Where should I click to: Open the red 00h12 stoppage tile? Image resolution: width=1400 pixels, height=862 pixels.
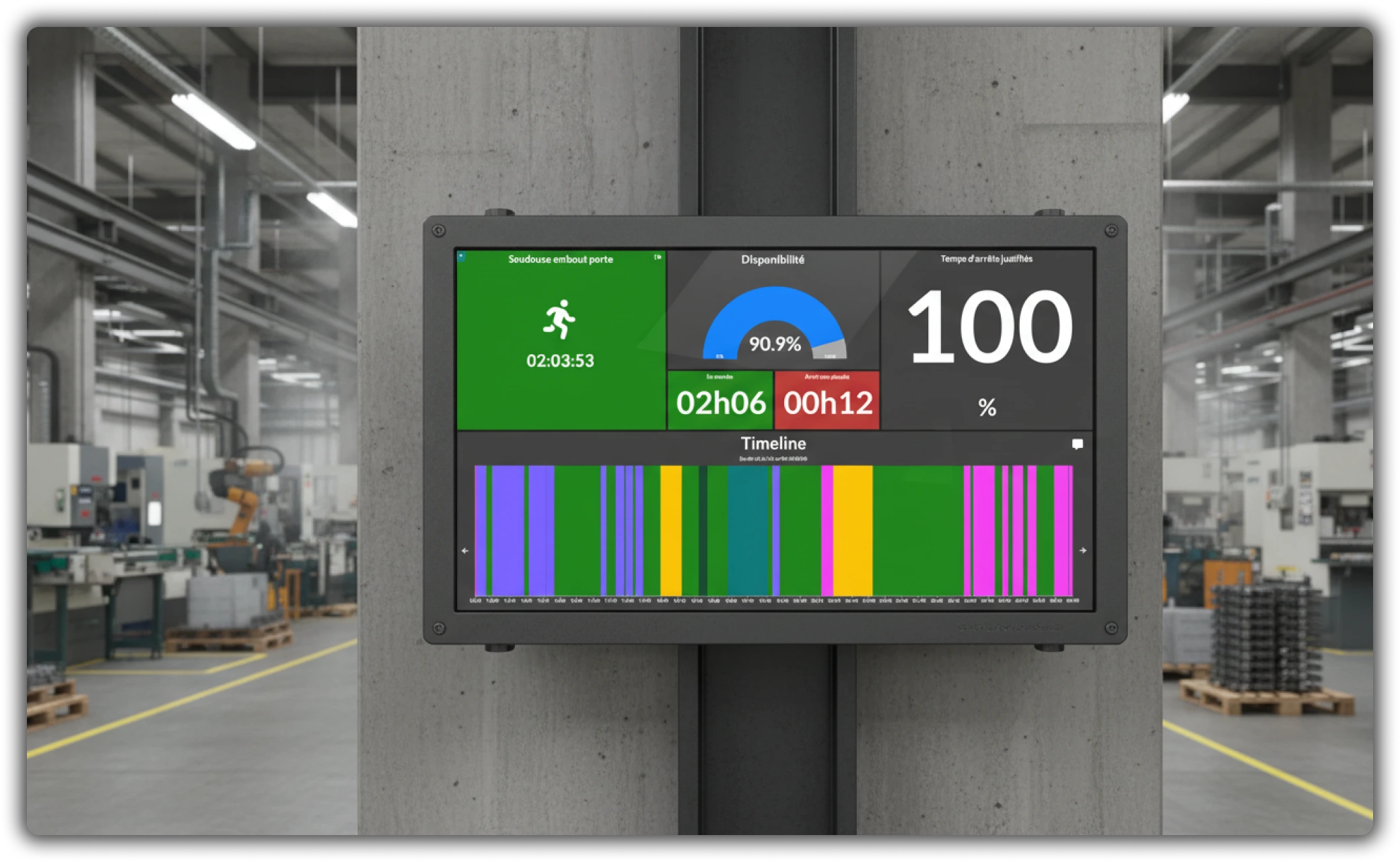tap(827, 402)
